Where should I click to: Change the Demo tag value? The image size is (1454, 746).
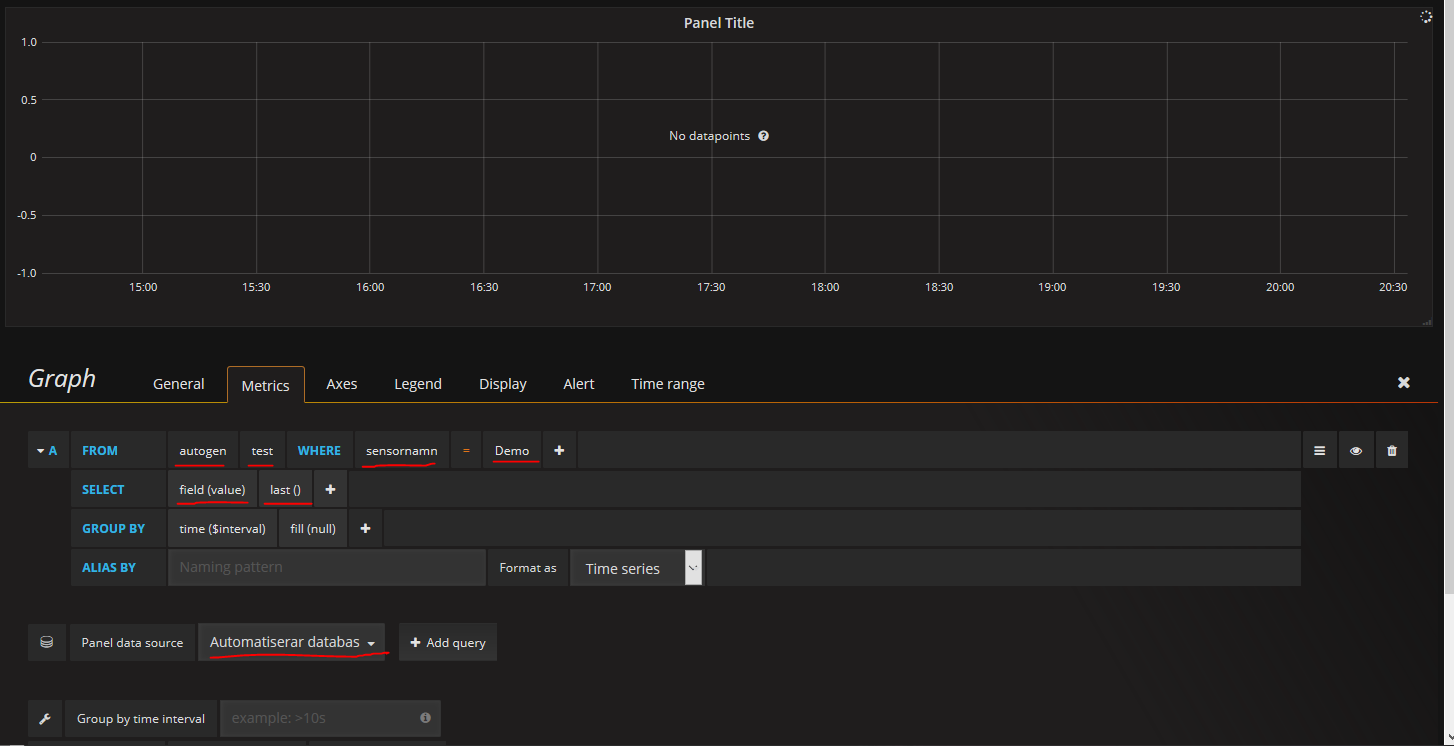(x=512, y=451)
